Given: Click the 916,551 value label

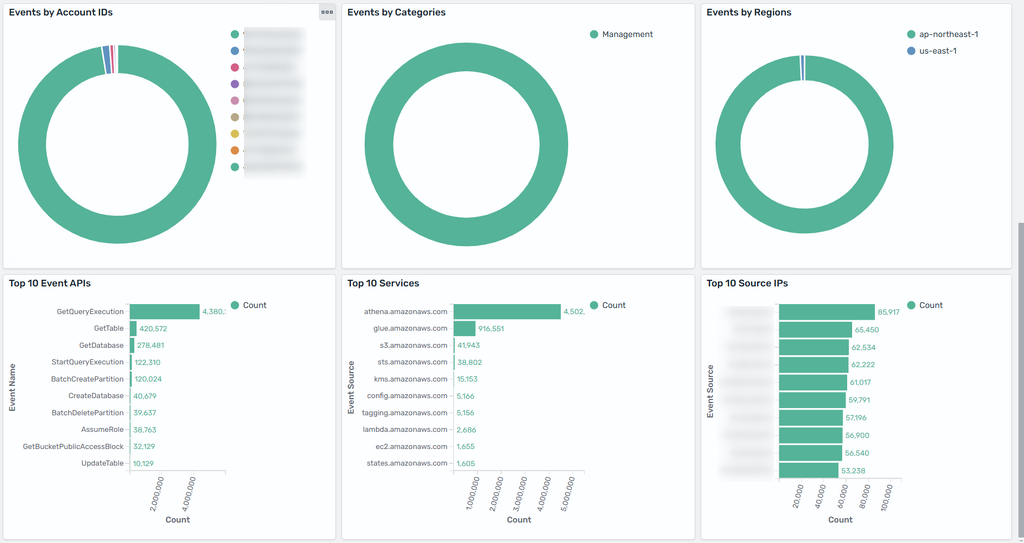Looking at the screenshot, I should coord(491,329).
